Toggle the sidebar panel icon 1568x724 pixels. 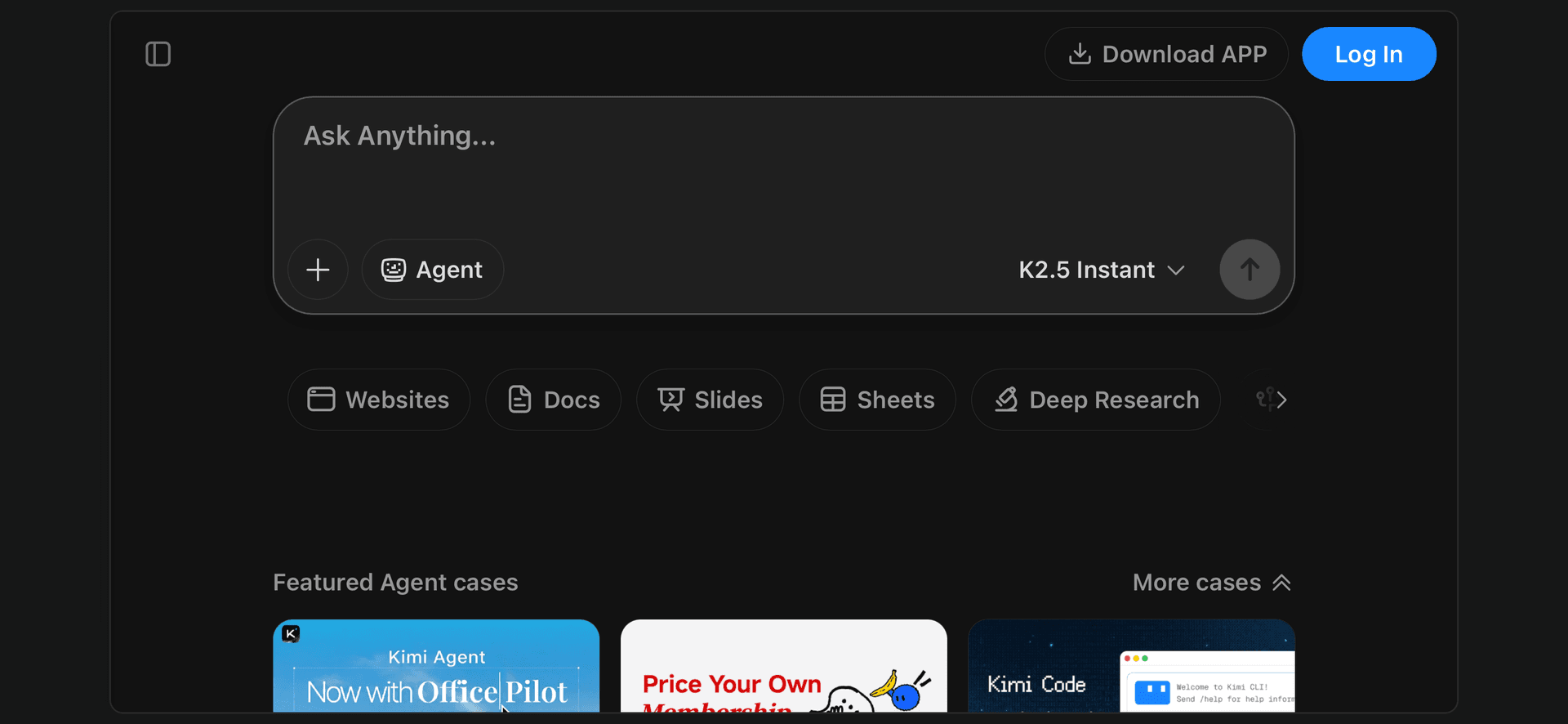158,54
